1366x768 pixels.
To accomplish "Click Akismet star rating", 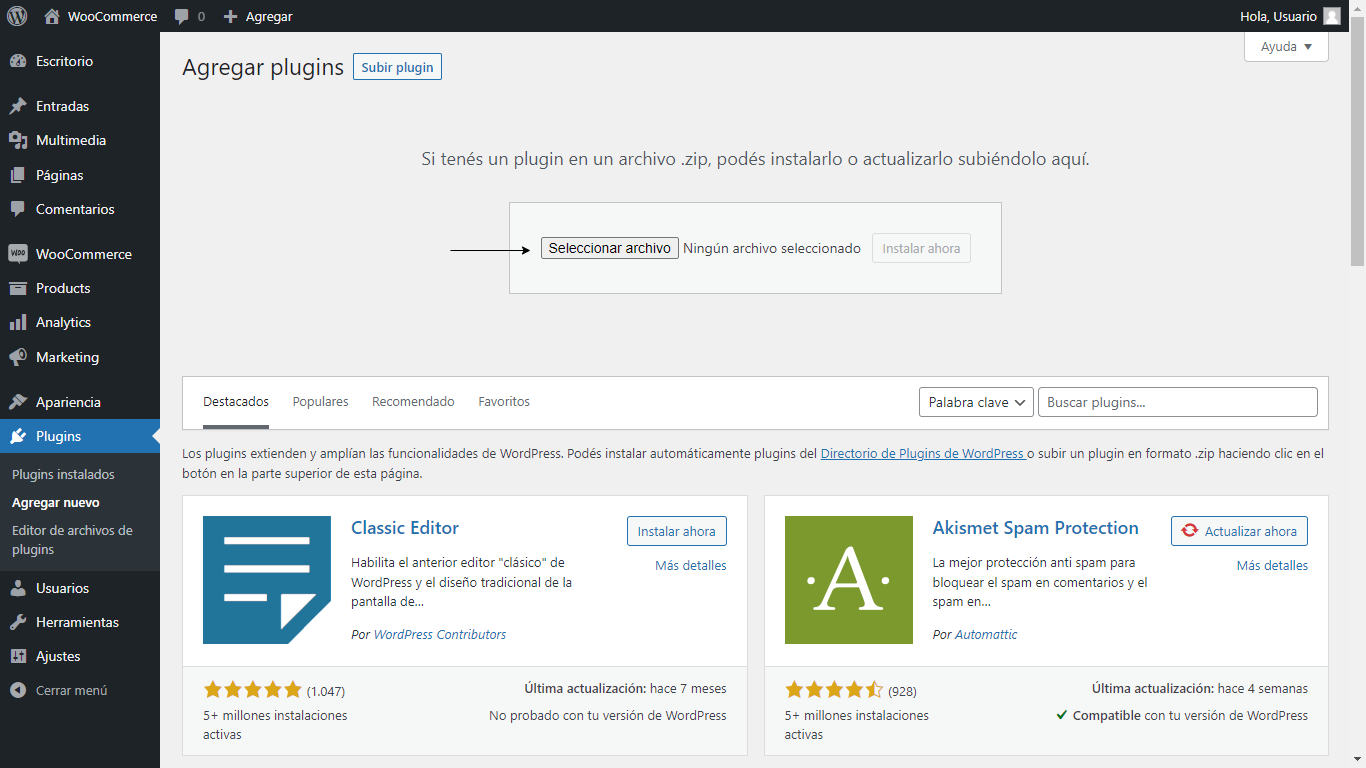I will pyautogui.click(x=834, y=690).
